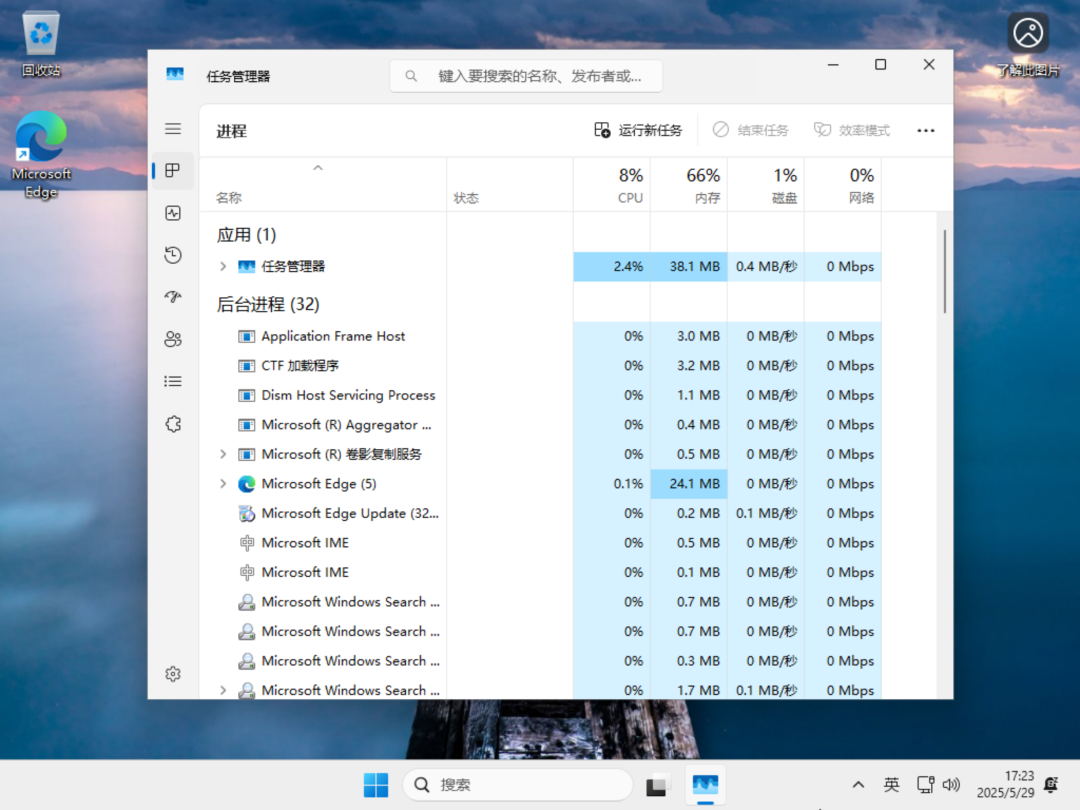Open the Recycle Bin desktop icon
Image resolution: width=1080 pixels, height=810 pixels.
[41, 43]
